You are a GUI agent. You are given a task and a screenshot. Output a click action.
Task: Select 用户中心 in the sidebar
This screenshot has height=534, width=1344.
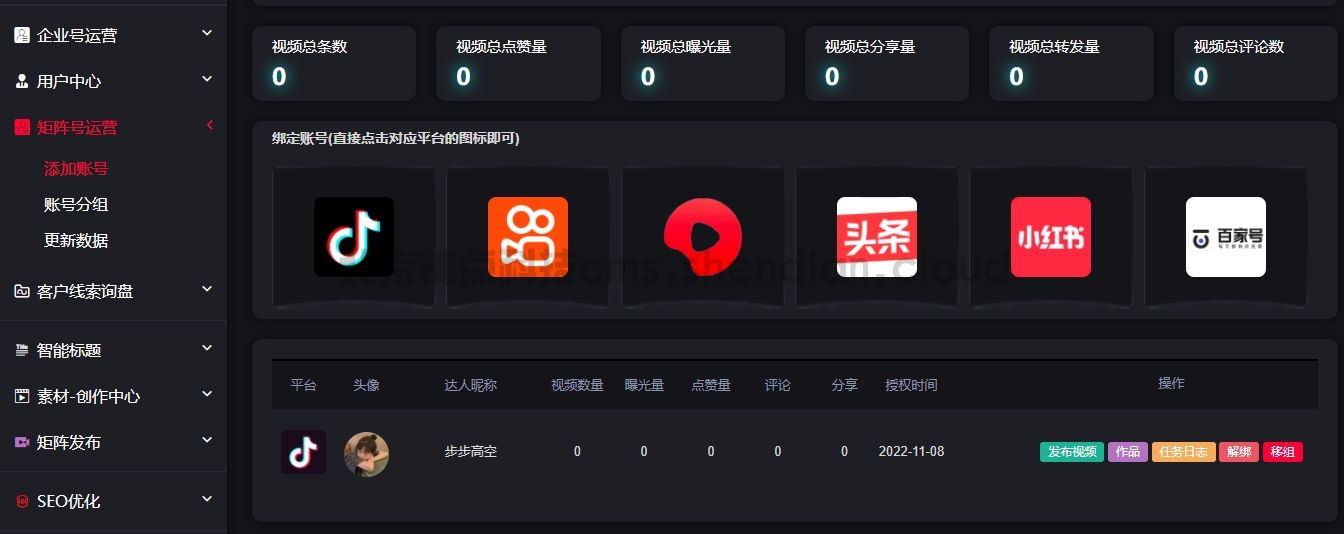point(69,81)
